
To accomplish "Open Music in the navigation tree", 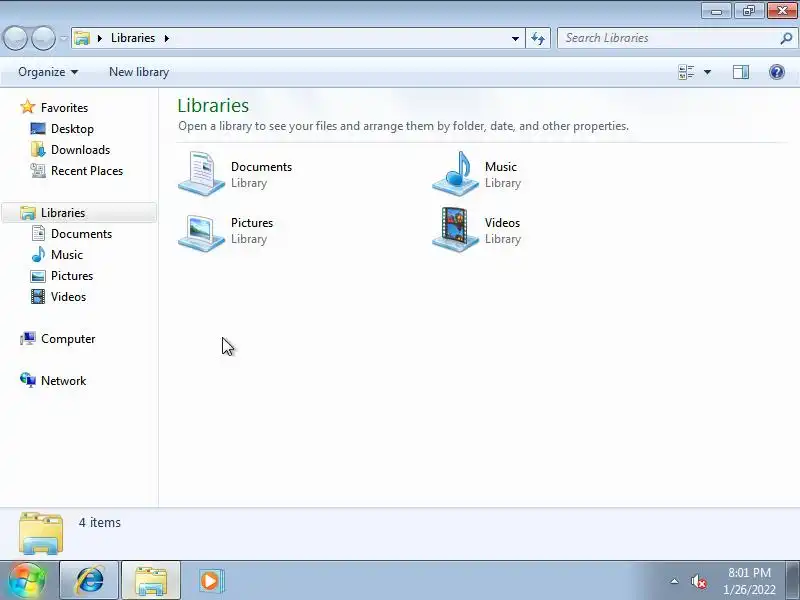I will (x=66, y=254).
